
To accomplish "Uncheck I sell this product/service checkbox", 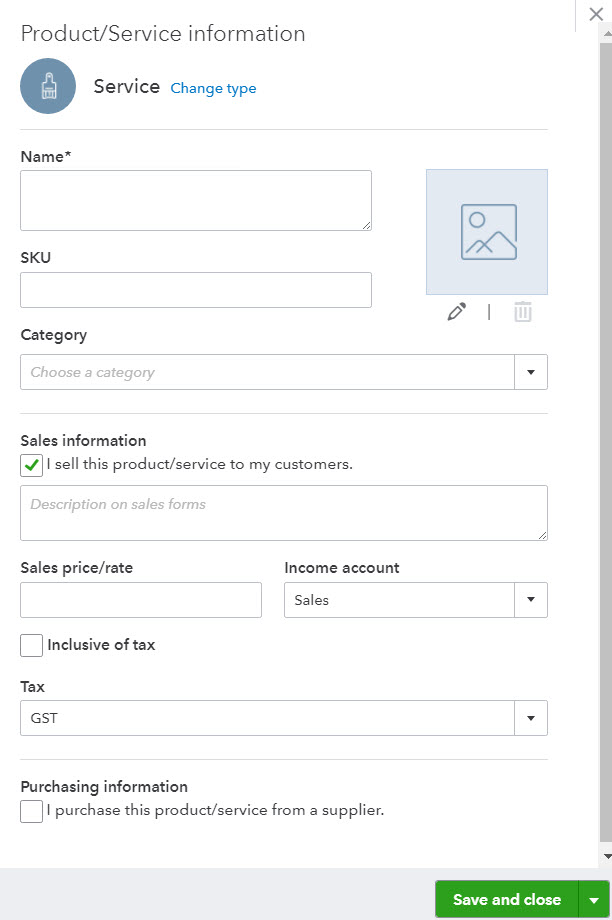I will [32, 465].
